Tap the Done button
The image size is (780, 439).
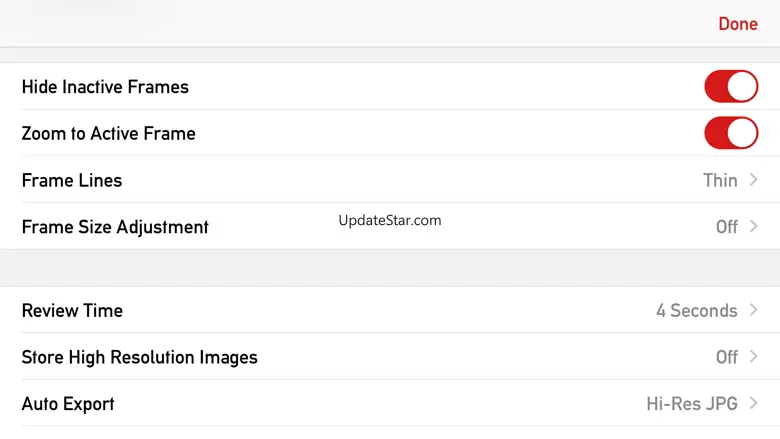(x=737, y=23)
